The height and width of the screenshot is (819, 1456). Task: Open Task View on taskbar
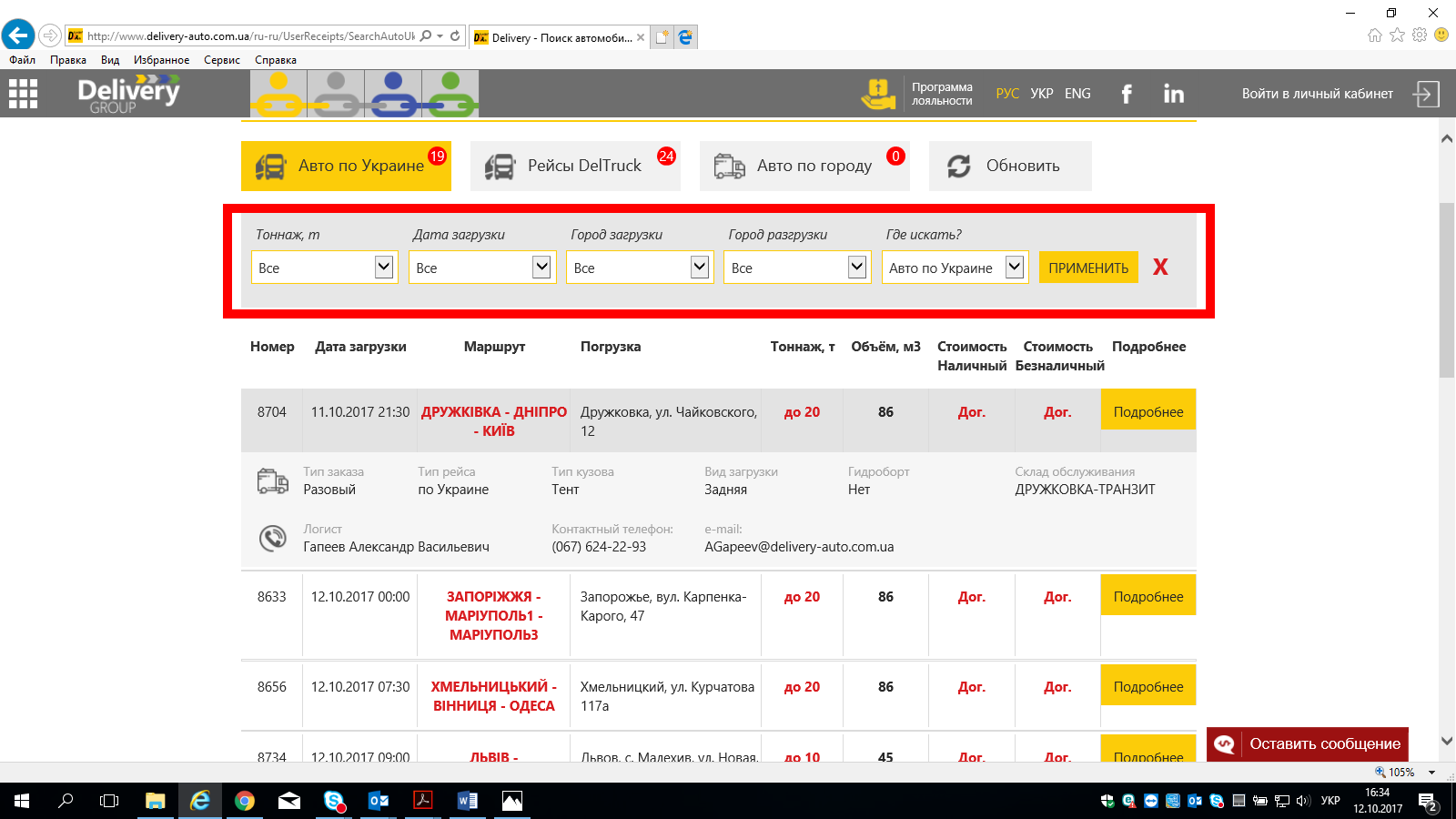[x=109, y=801]
